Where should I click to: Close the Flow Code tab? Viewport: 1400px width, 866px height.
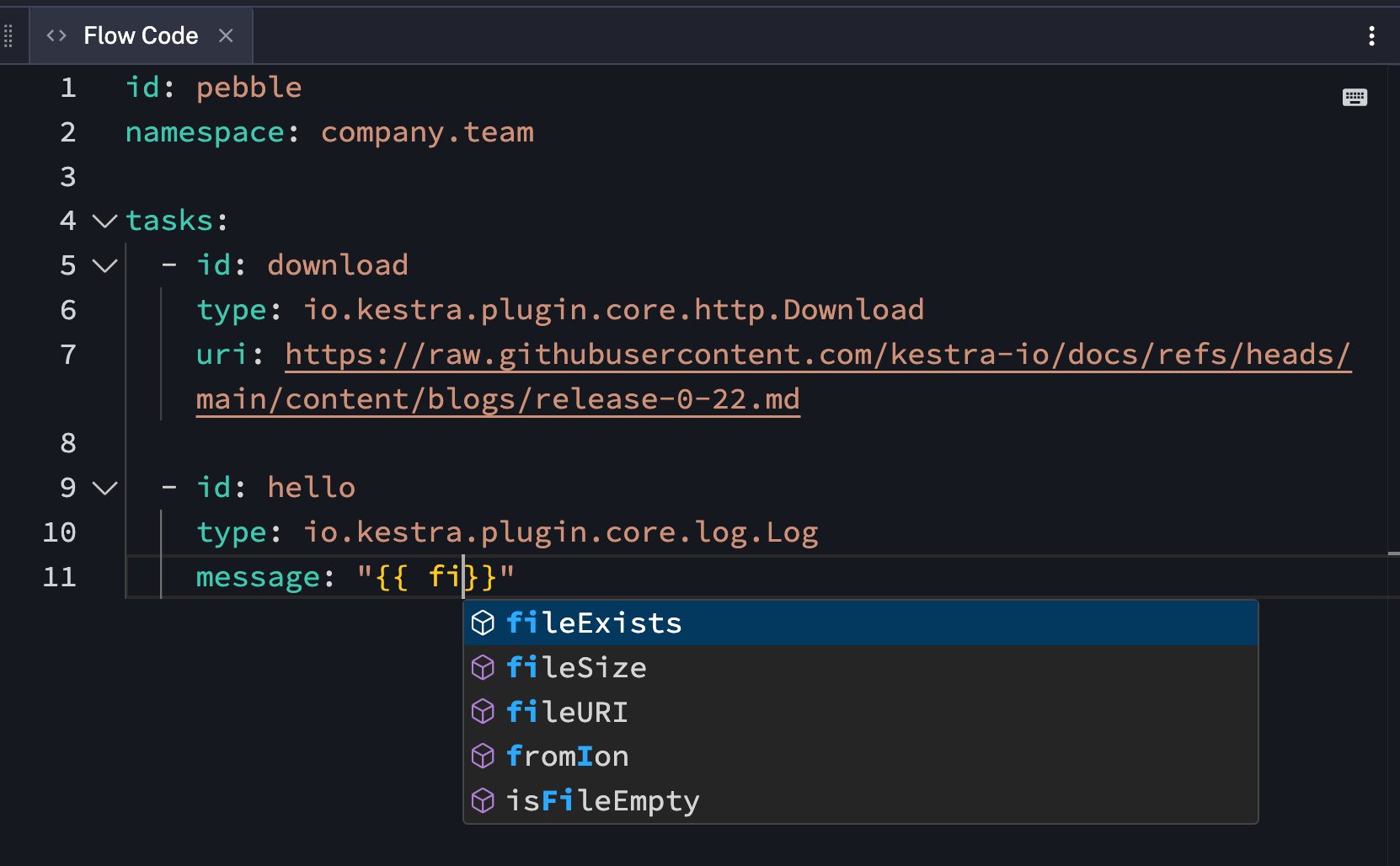tap(225, 35)
